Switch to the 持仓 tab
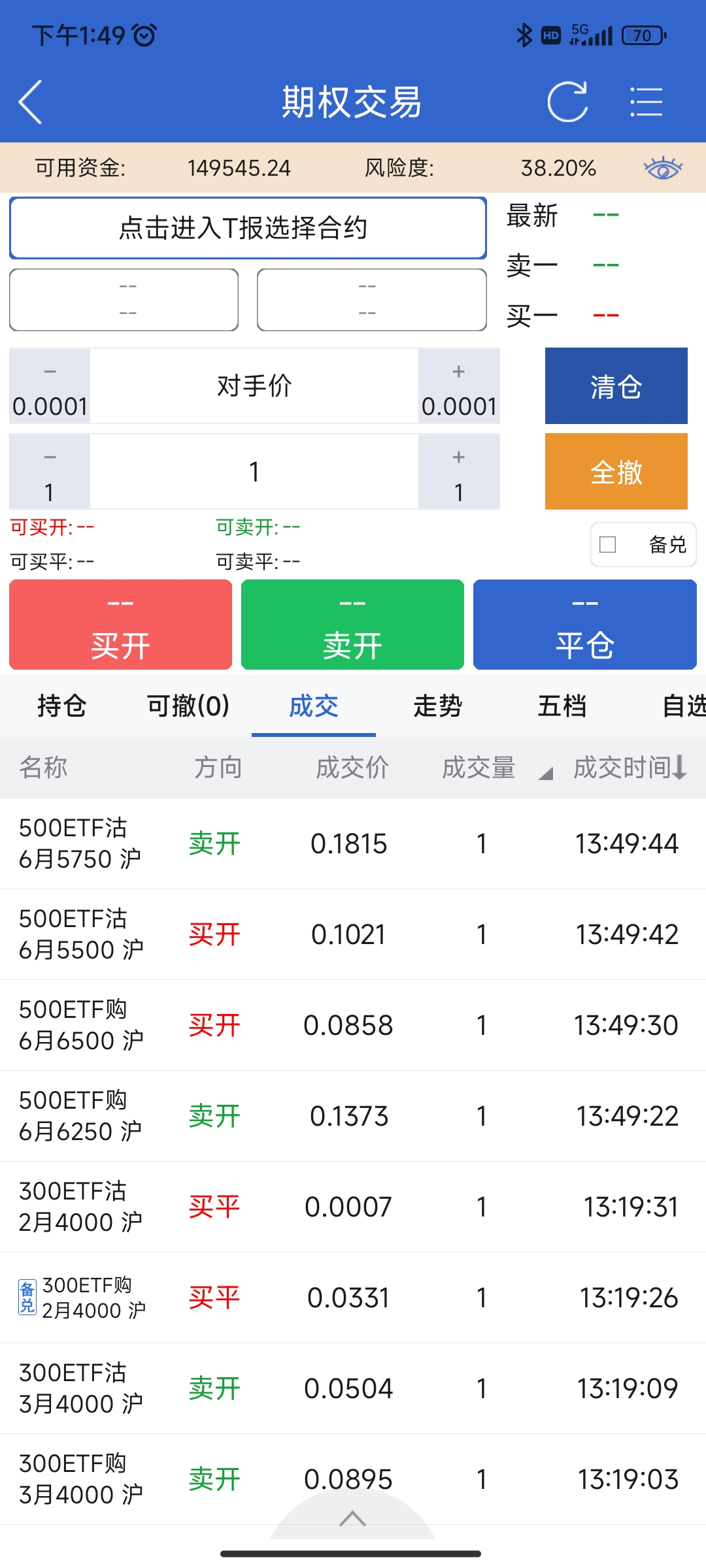The width and height of the screenshot is (706, 1568). pyautogui.click(x=62, y=706)
